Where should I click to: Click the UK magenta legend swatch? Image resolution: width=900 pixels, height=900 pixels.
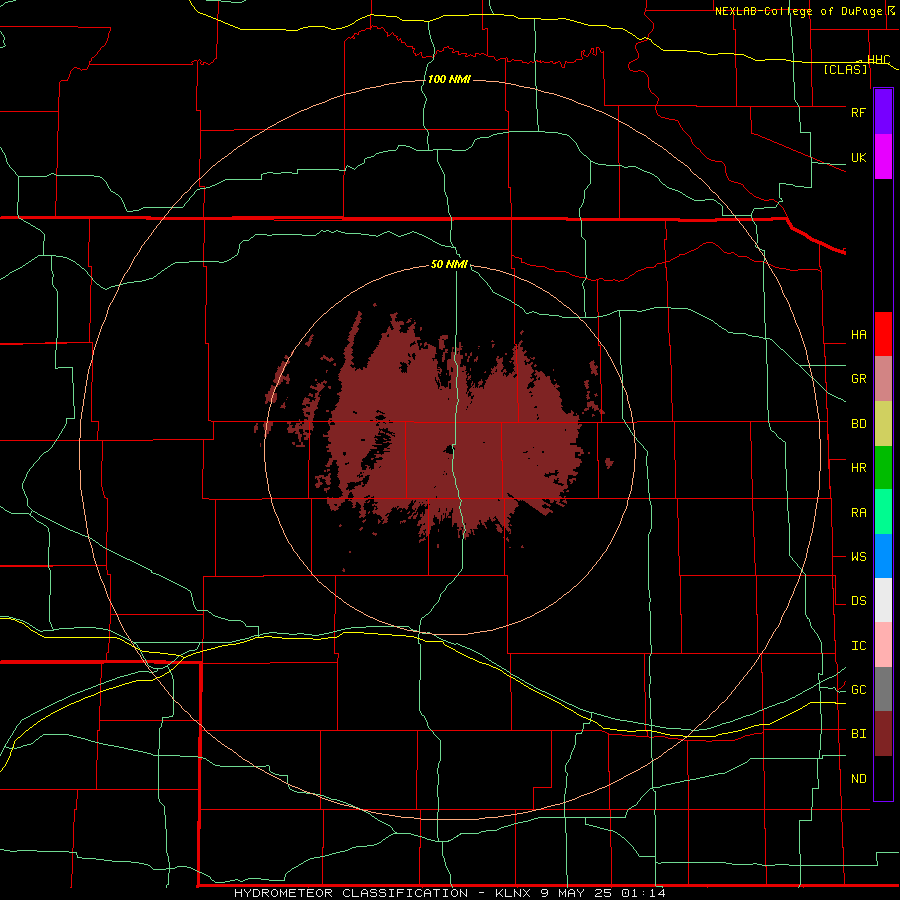[883, 157]
